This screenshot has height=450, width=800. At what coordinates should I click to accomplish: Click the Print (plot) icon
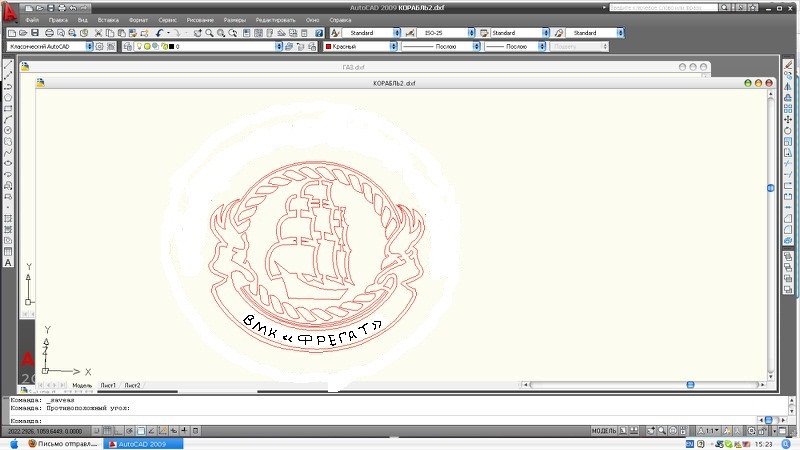click(x=48, y=33)
